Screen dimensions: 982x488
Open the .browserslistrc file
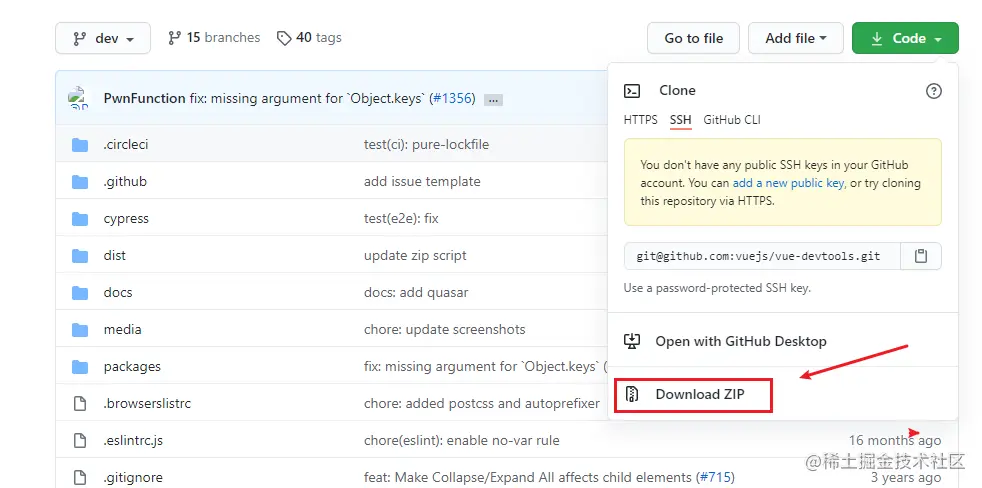[x=147, y=403]
